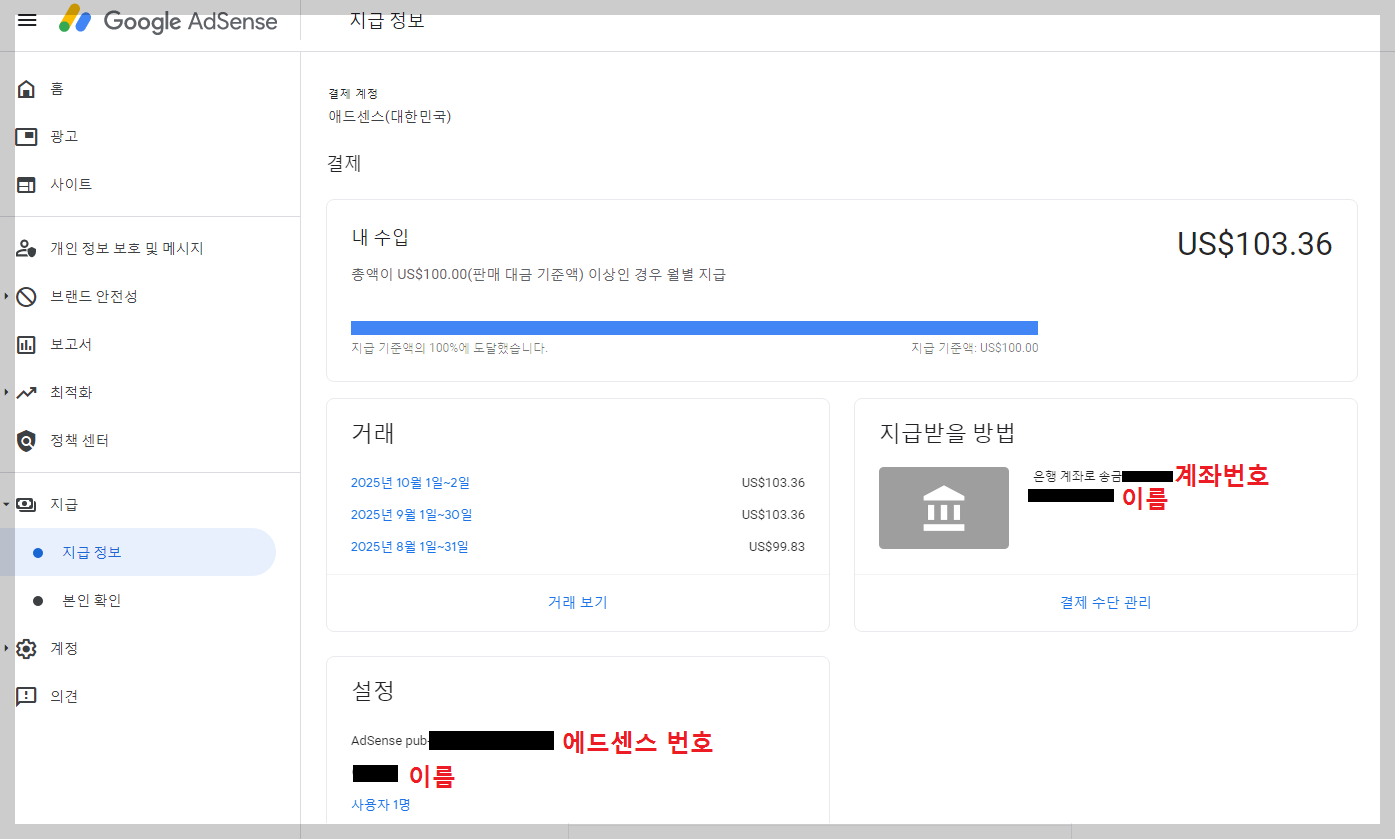Image resolution: width=1395 pixels, height=839 pixels.
Task: Click the AdSense pub- ID text
Action: 389,741
